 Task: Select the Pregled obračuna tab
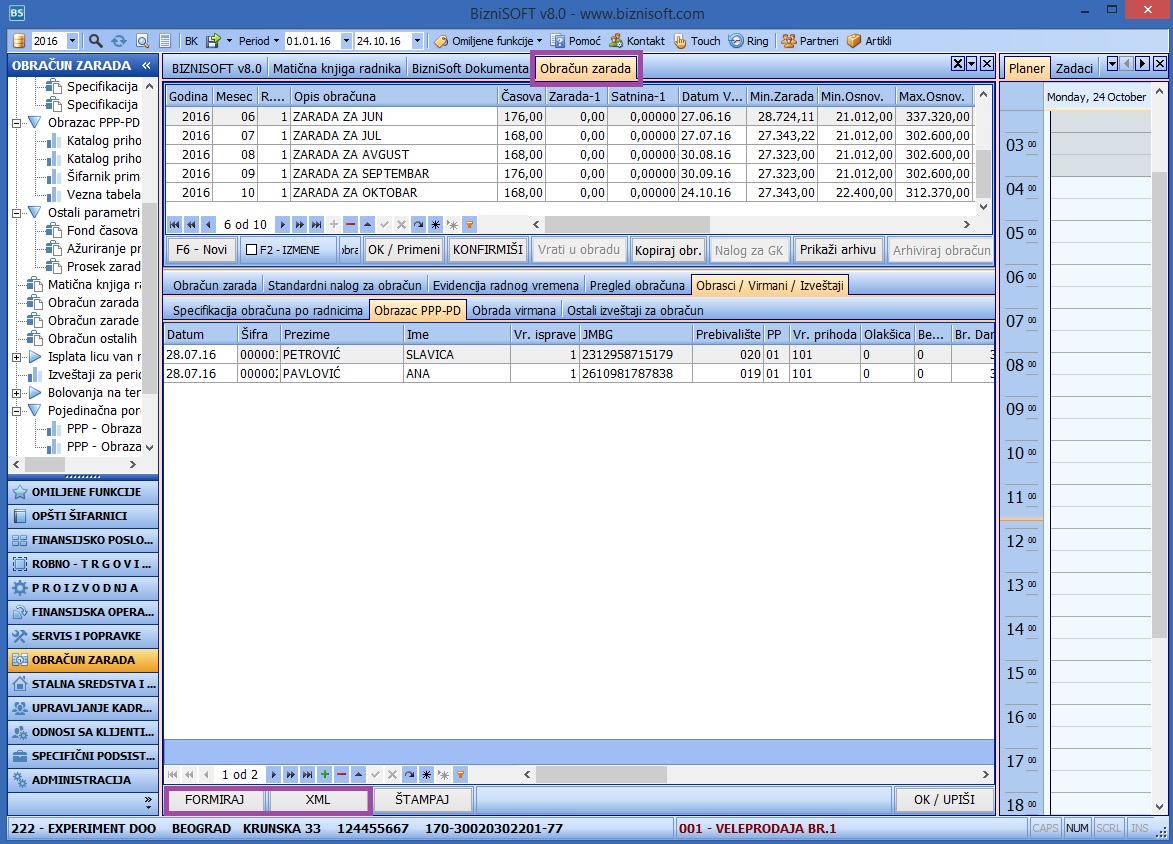click(x=637, y=285)
